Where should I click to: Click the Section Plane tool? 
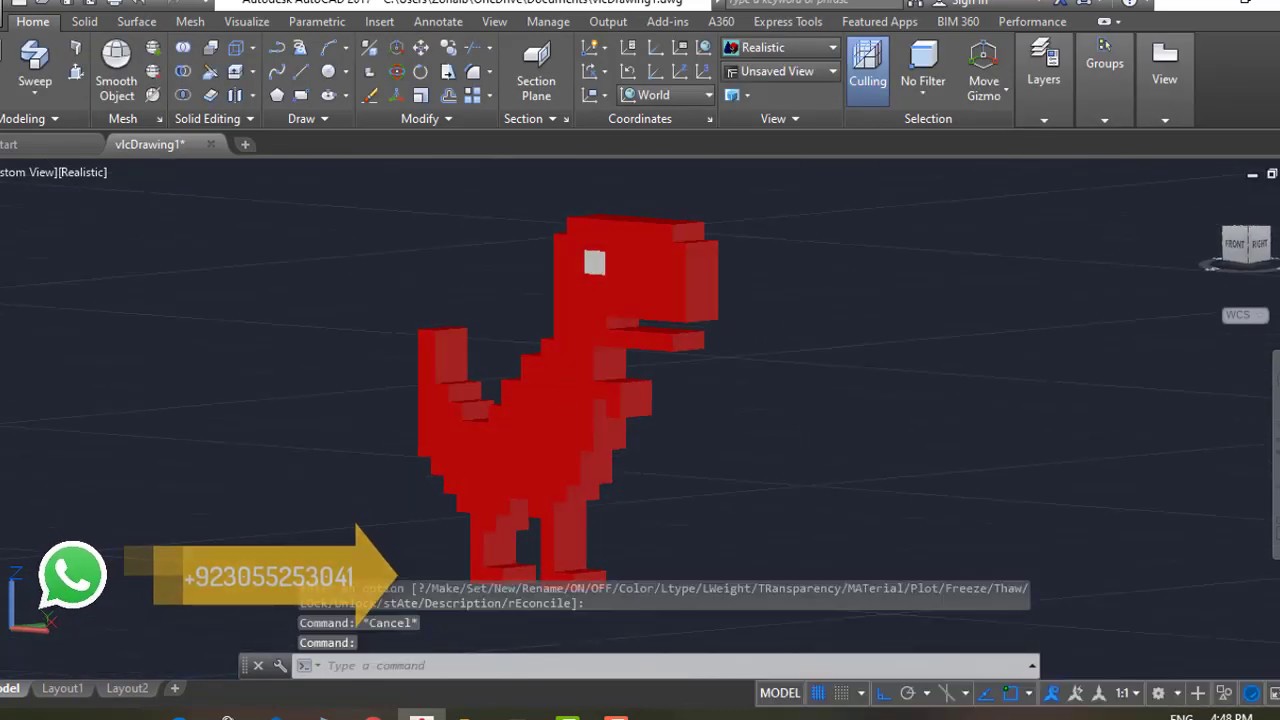pos(536,70)
